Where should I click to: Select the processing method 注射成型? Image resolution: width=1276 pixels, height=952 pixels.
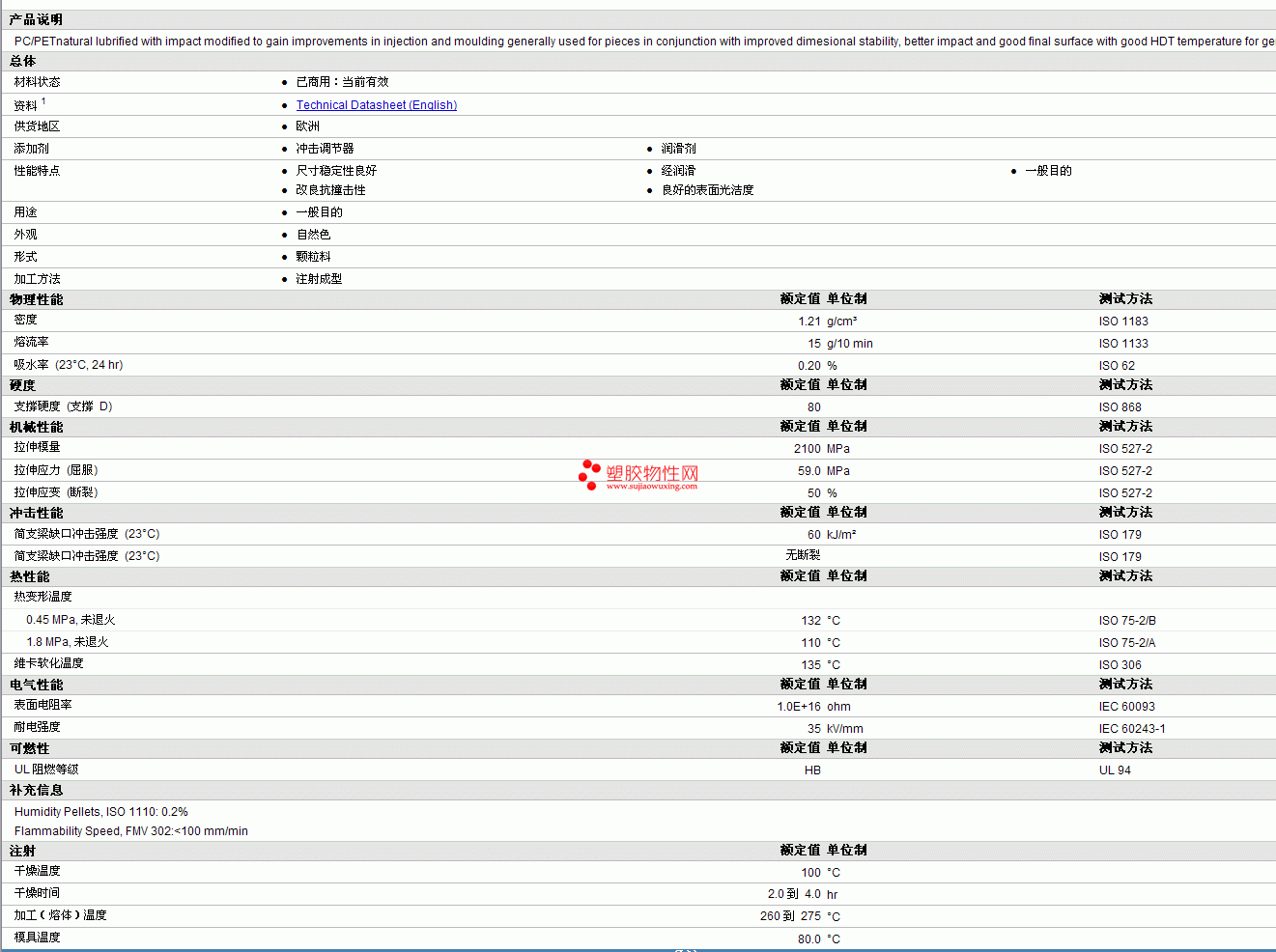(320, 279)
